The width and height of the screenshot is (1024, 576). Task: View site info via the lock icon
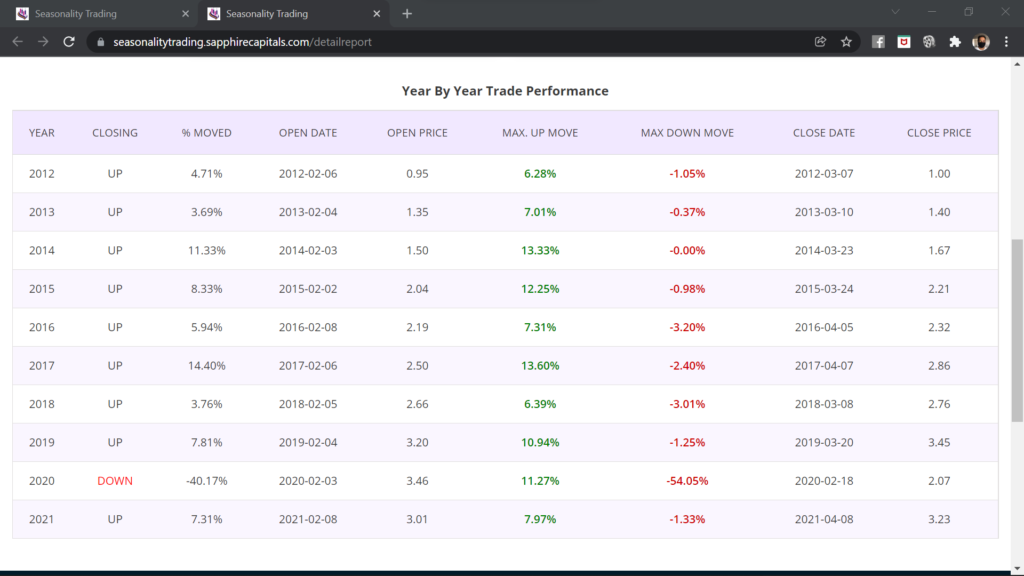[99, 42]
